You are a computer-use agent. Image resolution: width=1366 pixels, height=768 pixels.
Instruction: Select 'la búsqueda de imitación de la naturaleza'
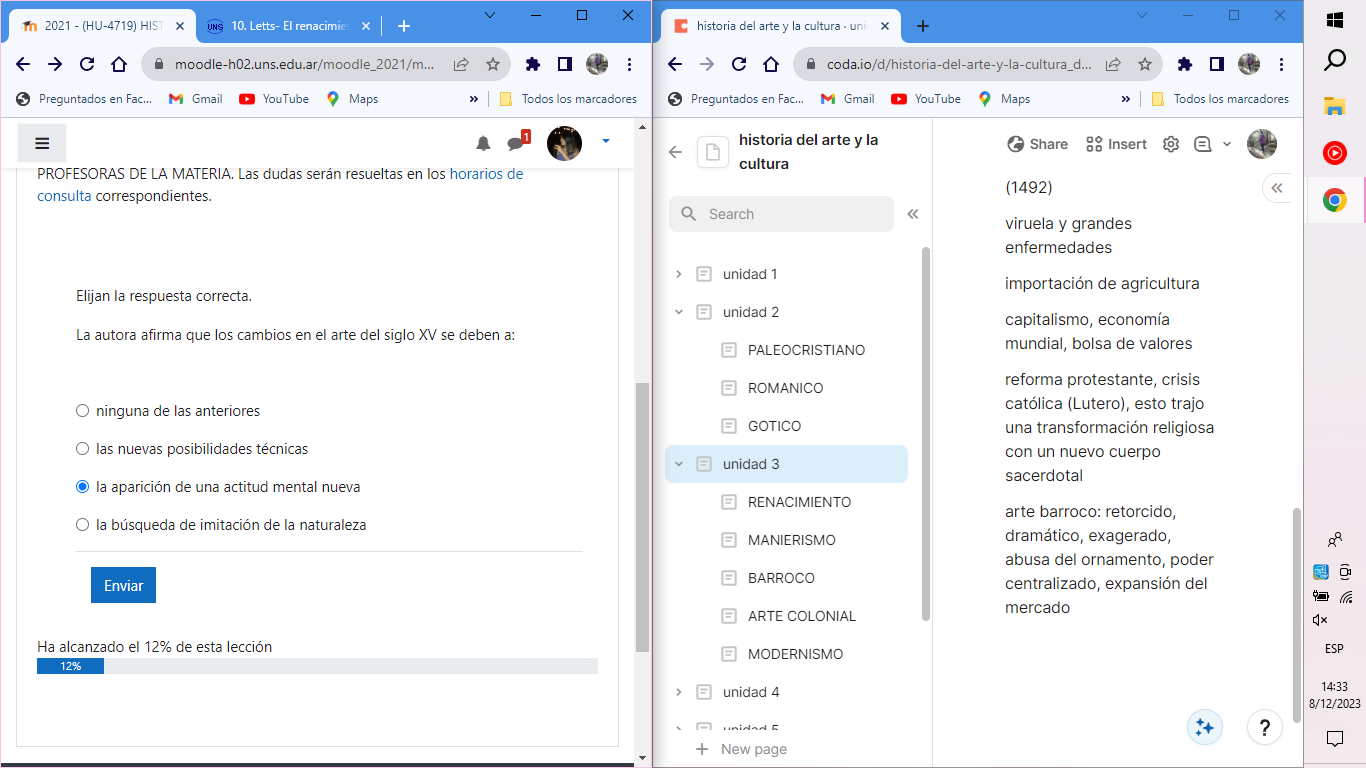click(x=83, y=525)
